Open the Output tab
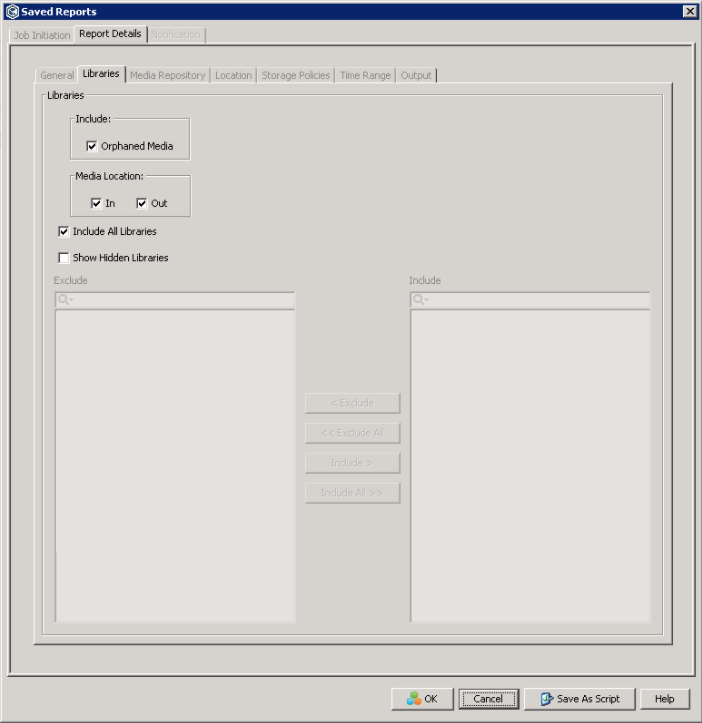Screen dimensions: 702x723 point(416,75)
